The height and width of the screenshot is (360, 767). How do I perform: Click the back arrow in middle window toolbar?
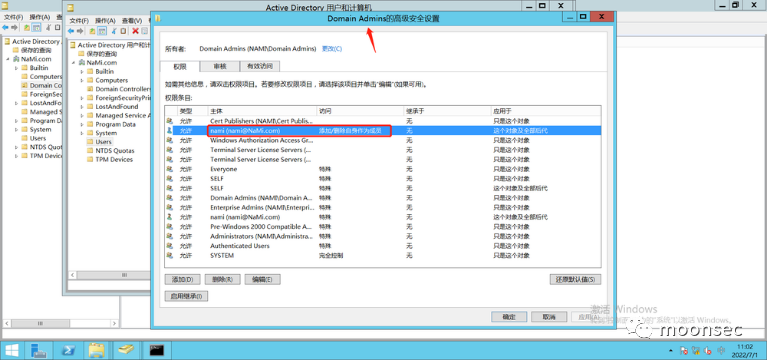[x=71, y=31]
